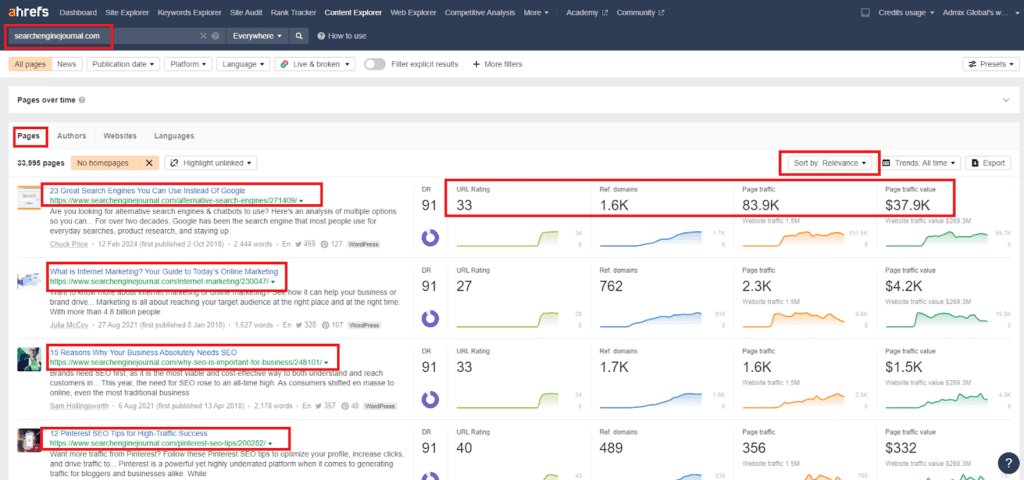Click author Chuck Price

point(68,244)
